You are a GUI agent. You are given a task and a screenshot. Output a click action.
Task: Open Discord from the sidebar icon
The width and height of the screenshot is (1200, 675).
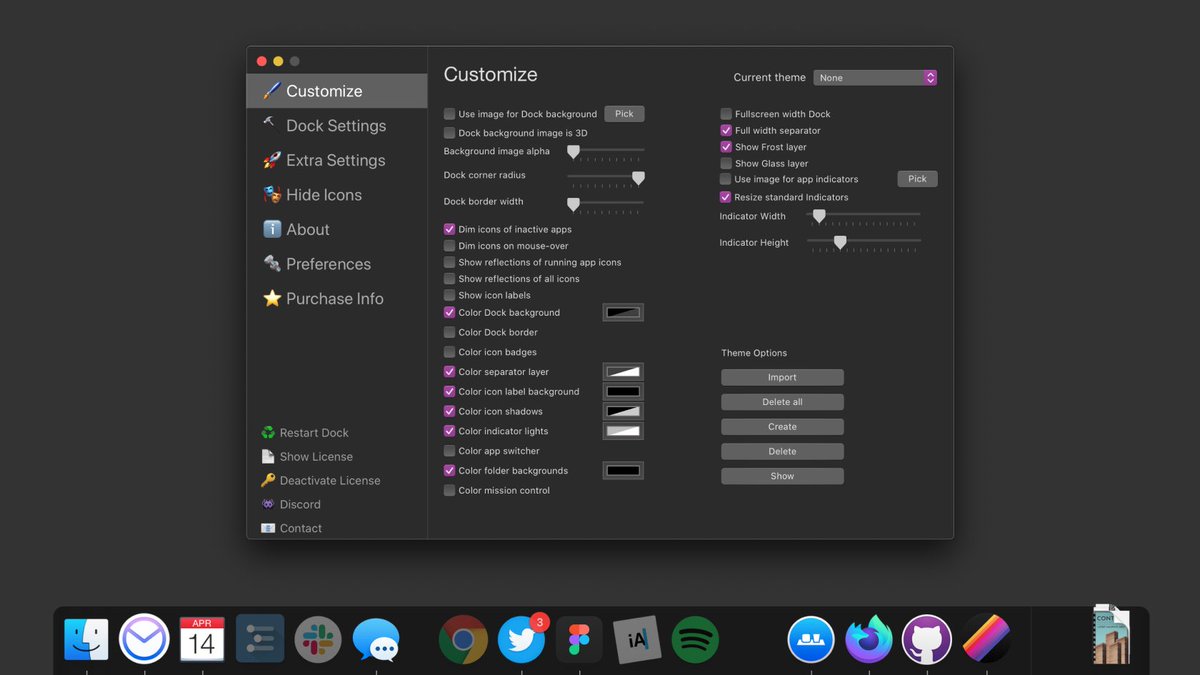click(x=268, y=504)
